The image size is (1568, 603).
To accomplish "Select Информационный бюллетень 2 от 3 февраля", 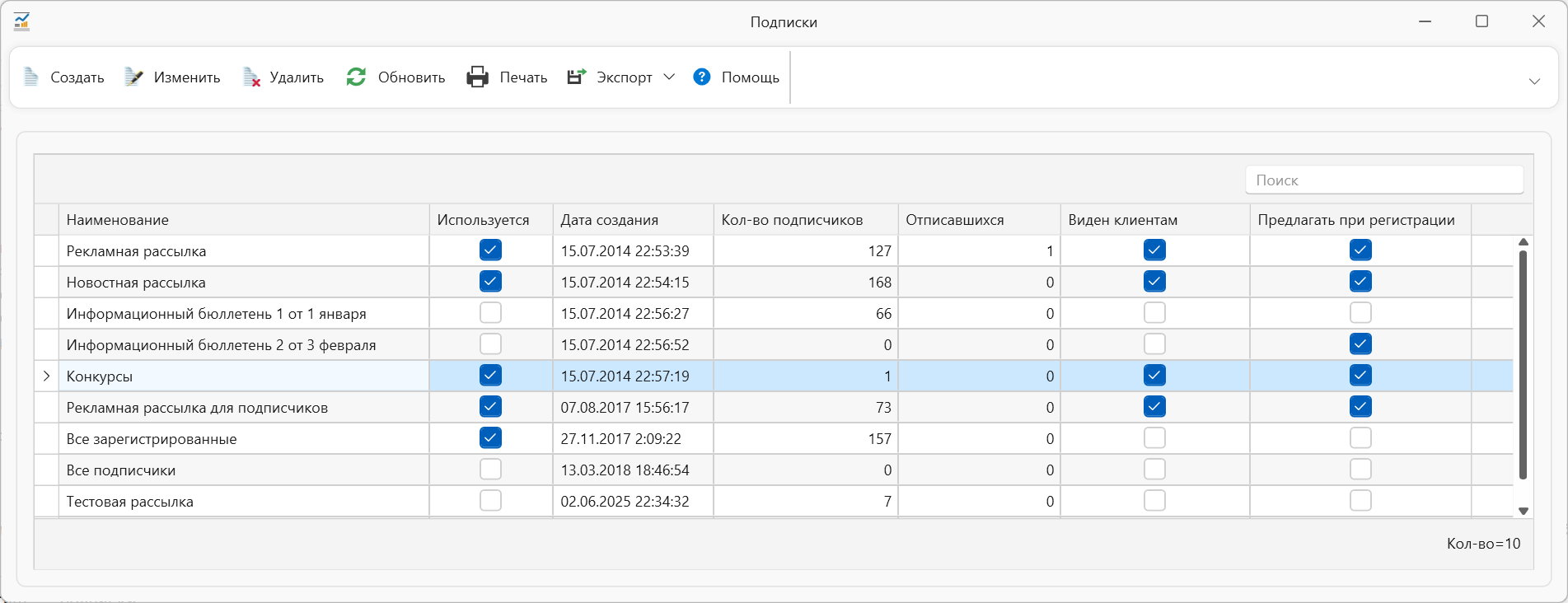I will [221, 345].
